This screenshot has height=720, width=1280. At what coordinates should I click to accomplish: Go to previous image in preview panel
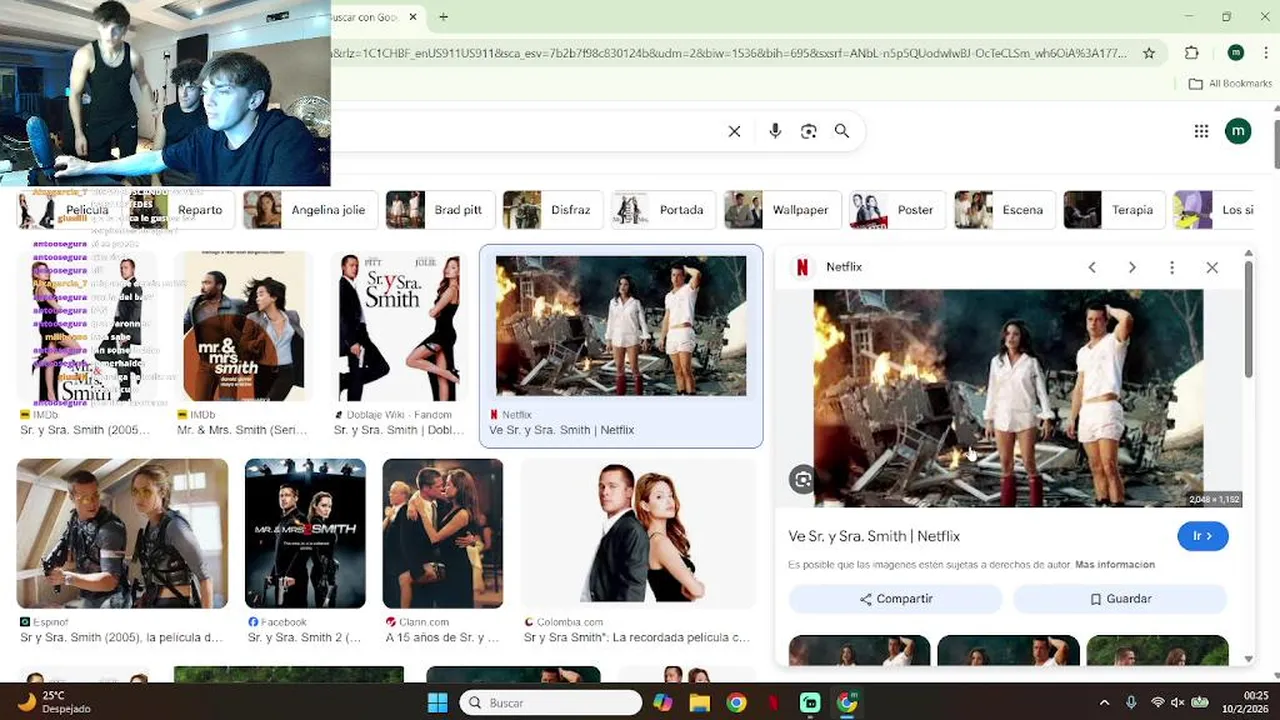click(1092, 268)
